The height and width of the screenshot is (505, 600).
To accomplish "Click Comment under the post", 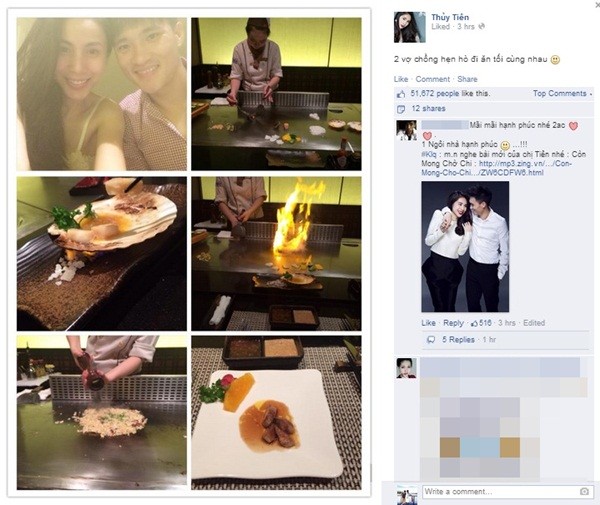I will (432, 79).
